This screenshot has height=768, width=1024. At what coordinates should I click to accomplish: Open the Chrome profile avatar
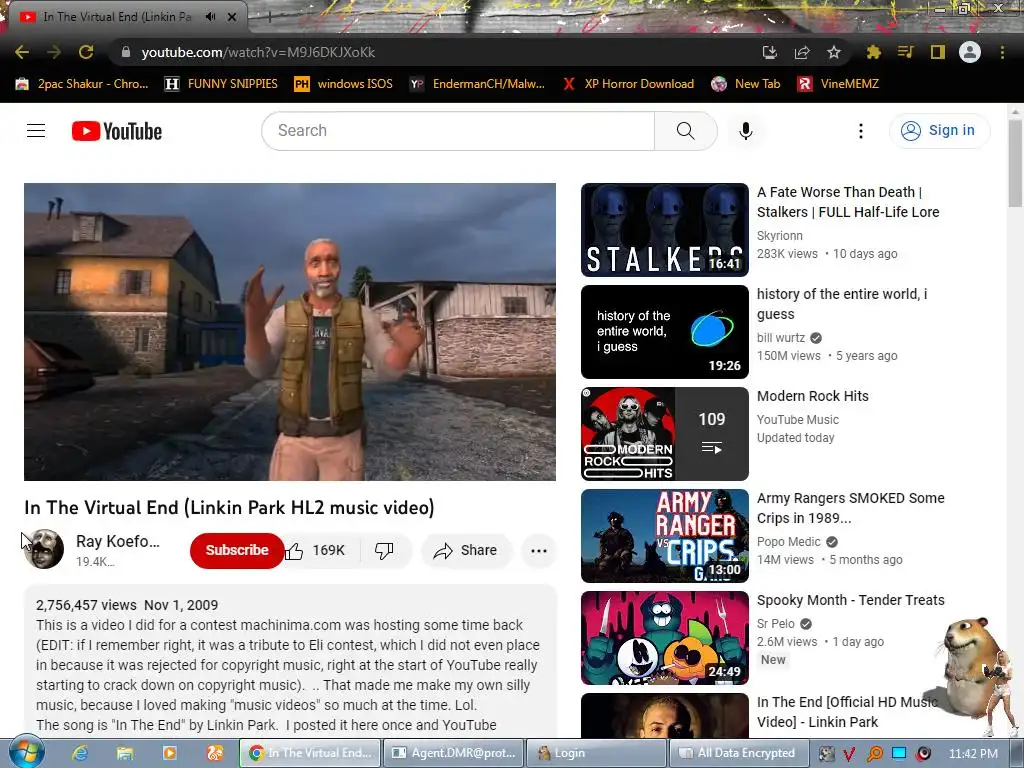point(970,52)
